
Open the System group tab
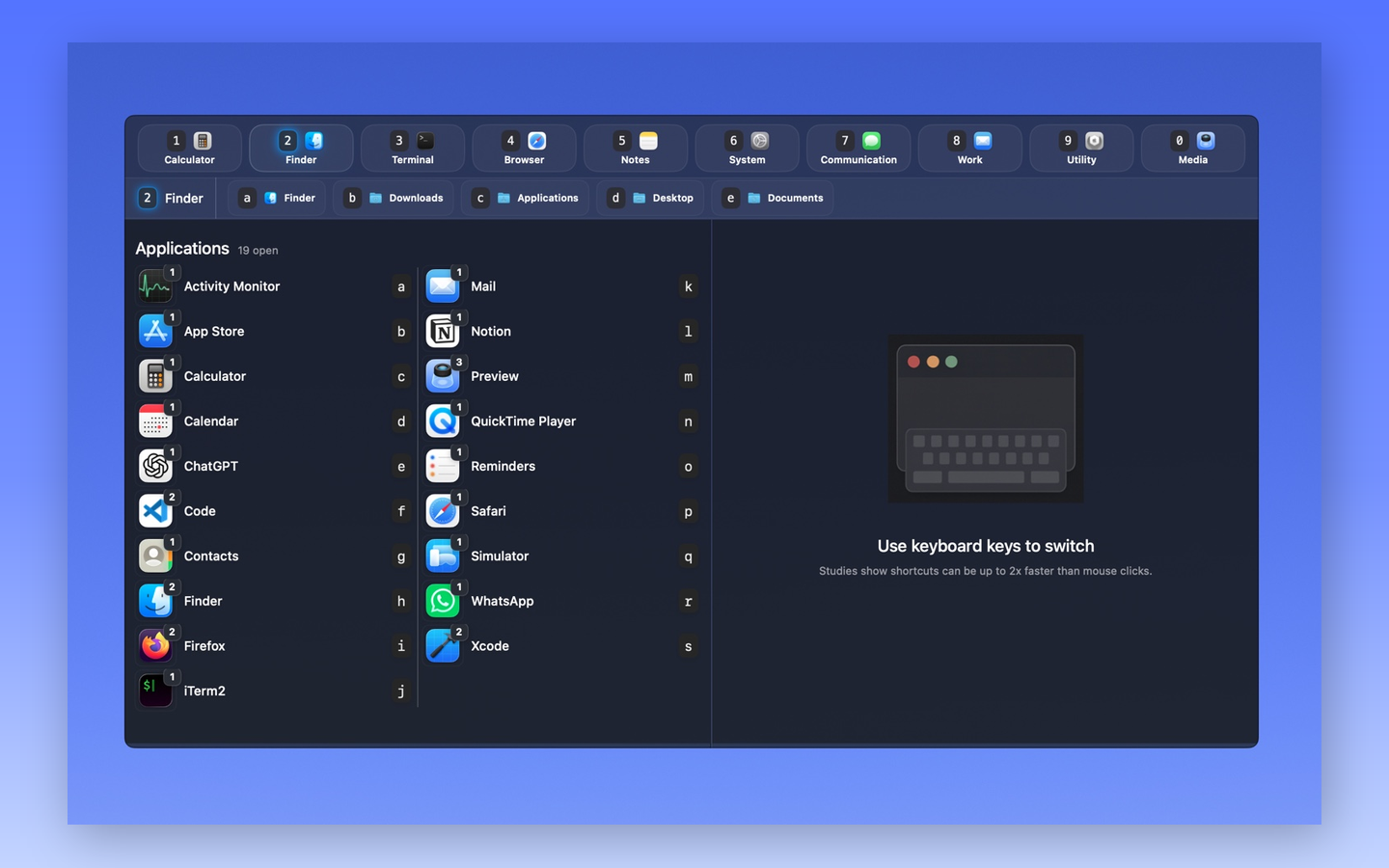(x=748, y=149)
